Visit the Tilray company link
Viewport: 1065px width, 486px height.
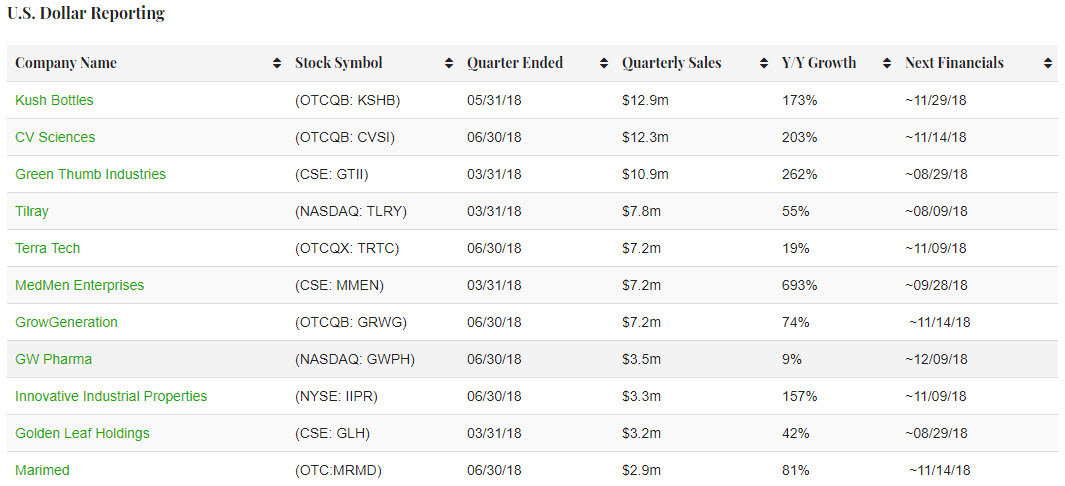pos(32,211)
